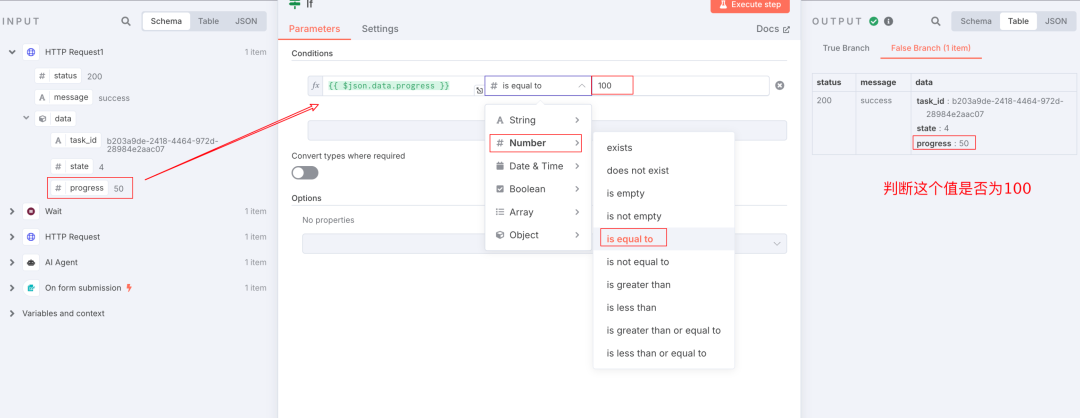Expand the On form submission node
The height and width of the screenshot is (418, 1080).
pos(12,288)
